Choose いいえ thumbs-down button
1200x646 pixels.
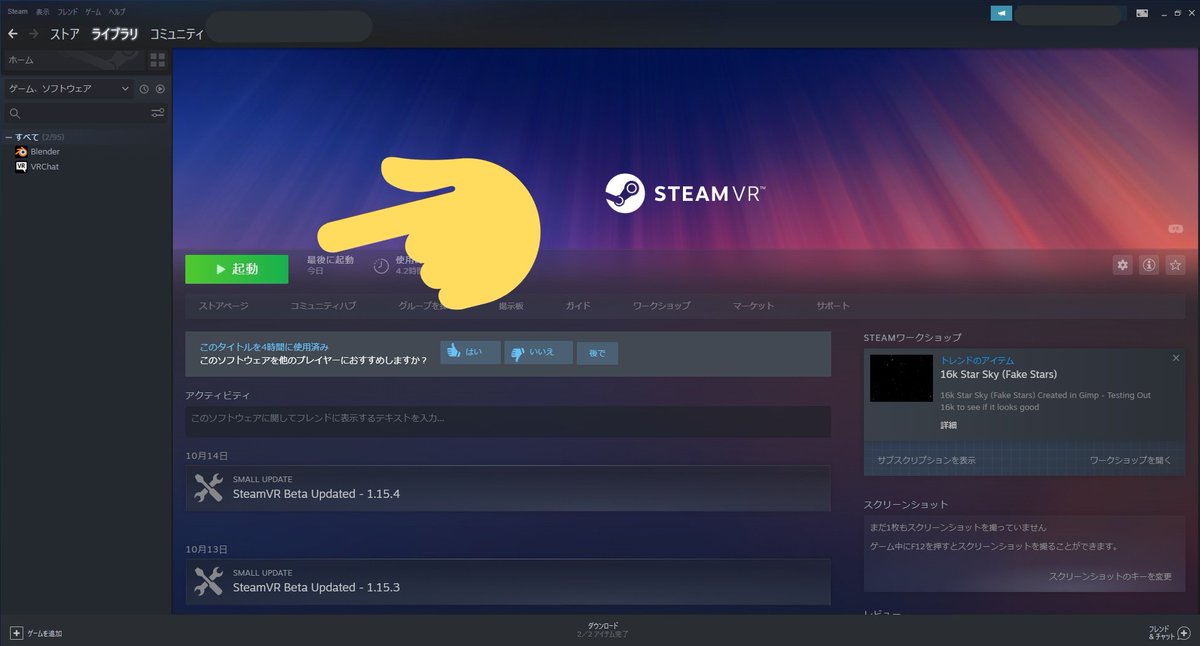click(539, 352)
